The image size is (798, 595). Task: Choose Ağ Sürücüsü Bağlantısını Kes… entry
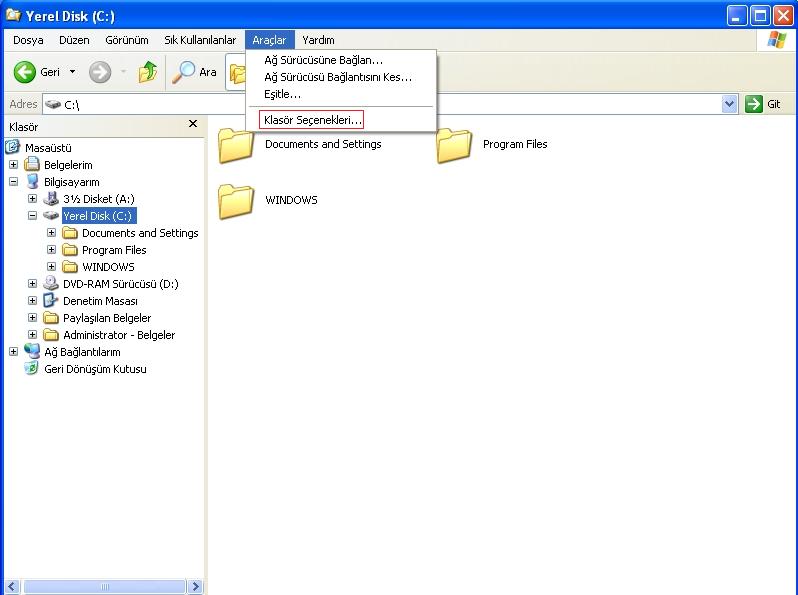click(x=340, y=77)
